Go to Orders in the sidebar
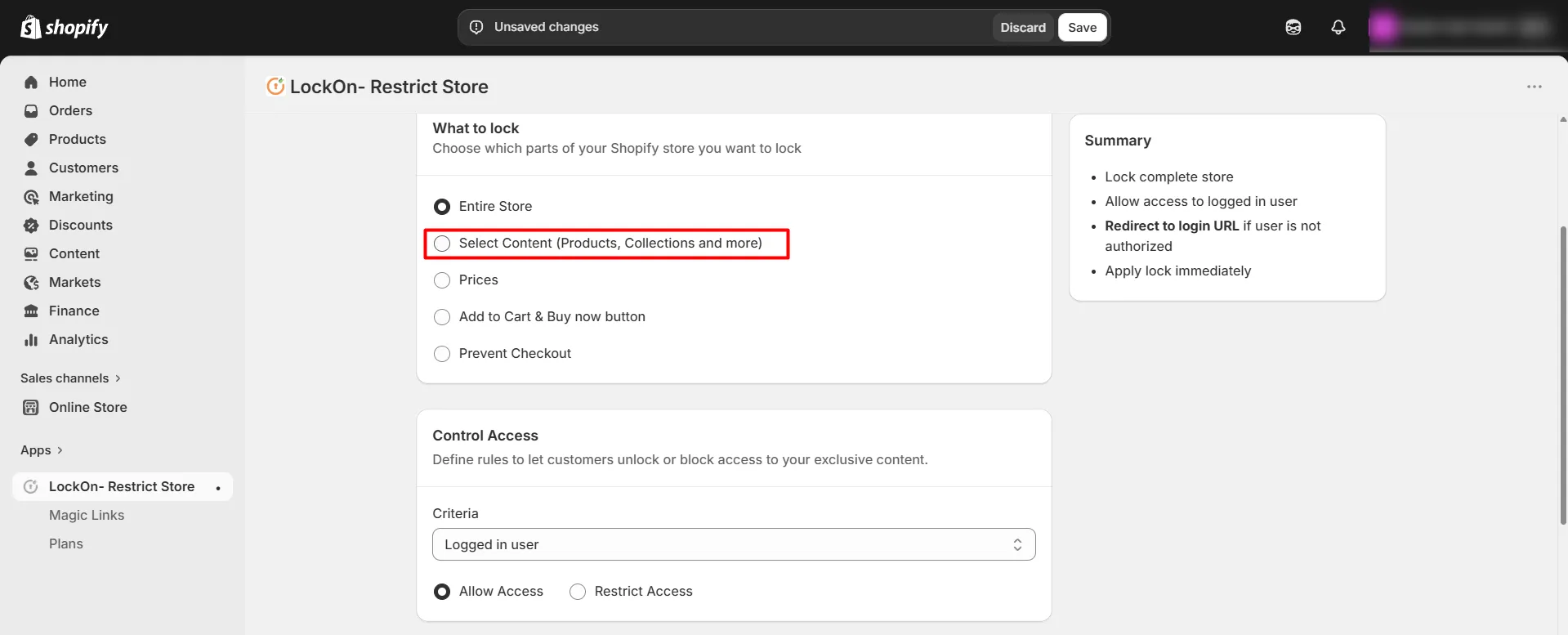Screen dimensions: 1568x635 tap(70, 110)
